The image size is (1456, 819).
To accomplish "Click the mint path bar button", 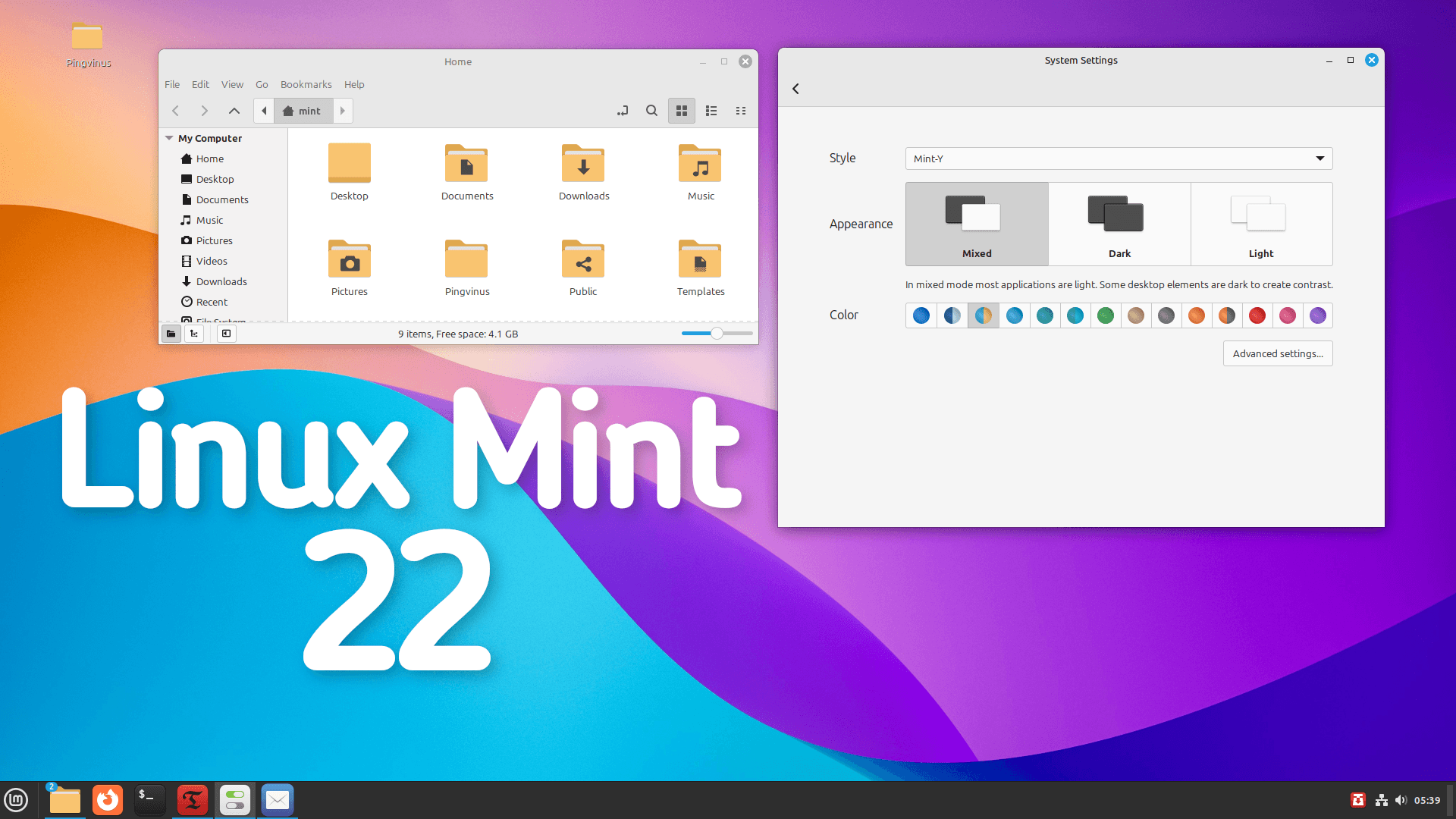I will coord(303,111).
